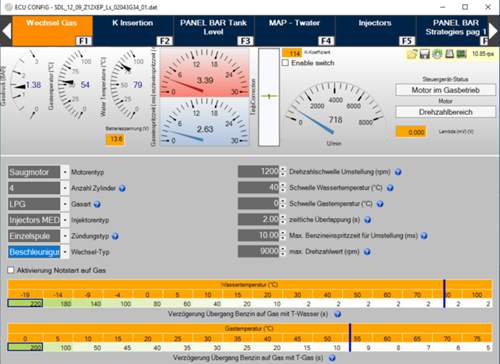This screenshot has height=364, width=500.
Task: Adjust Drehzahlschwelle Umstellung stepper arrows
Action: pyautogui.click(x=283, y=172)
